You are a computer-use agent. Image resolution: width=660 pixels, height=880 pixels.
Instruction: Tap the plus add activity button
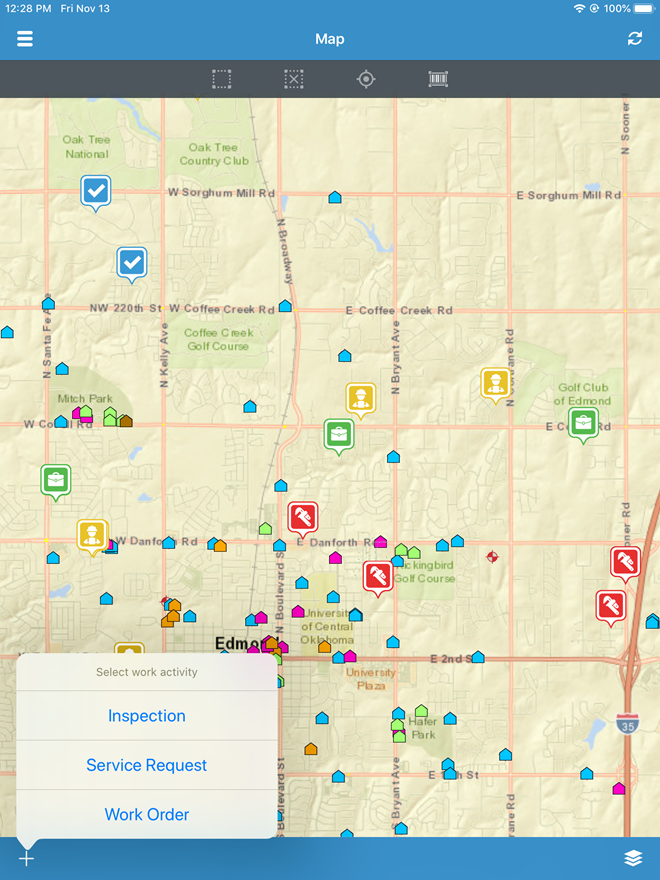[26, 858]
